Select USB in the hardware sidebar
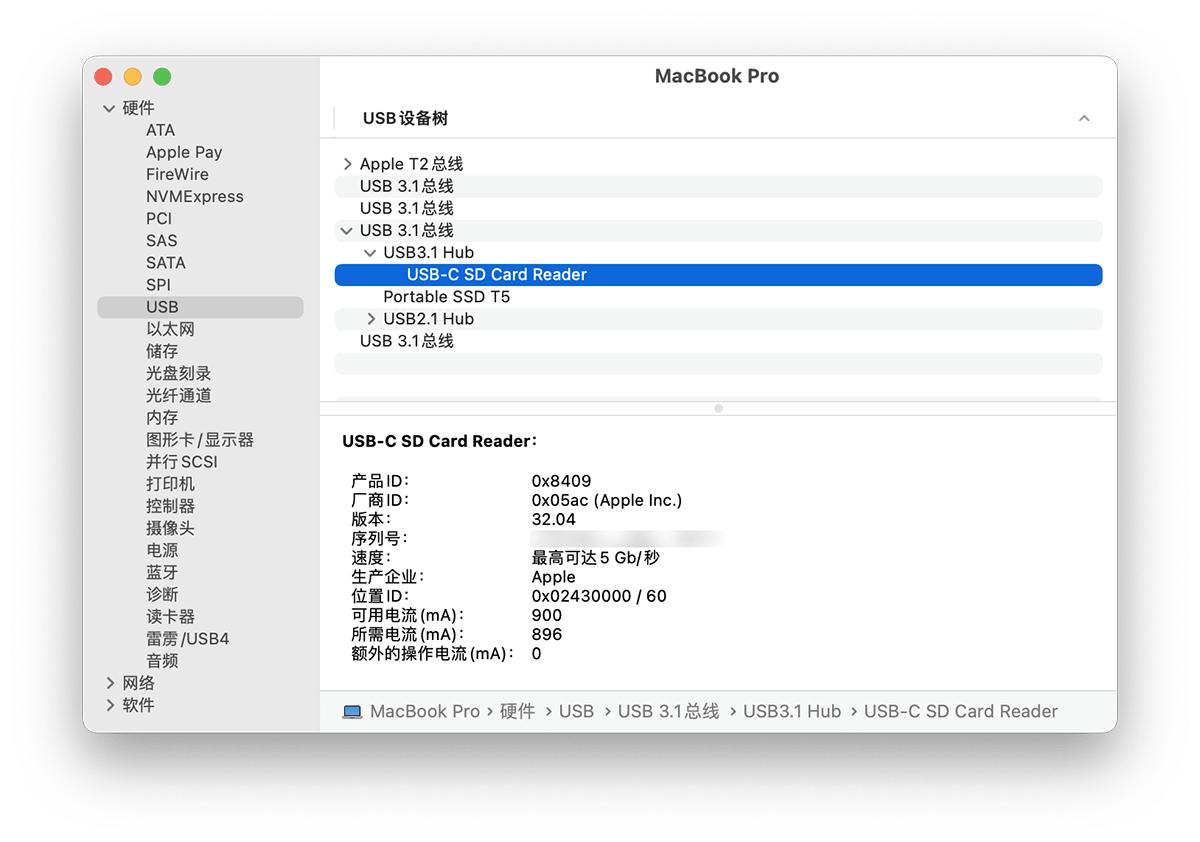This screenshot has height=842, width=1200. click(x=162, y=306)
